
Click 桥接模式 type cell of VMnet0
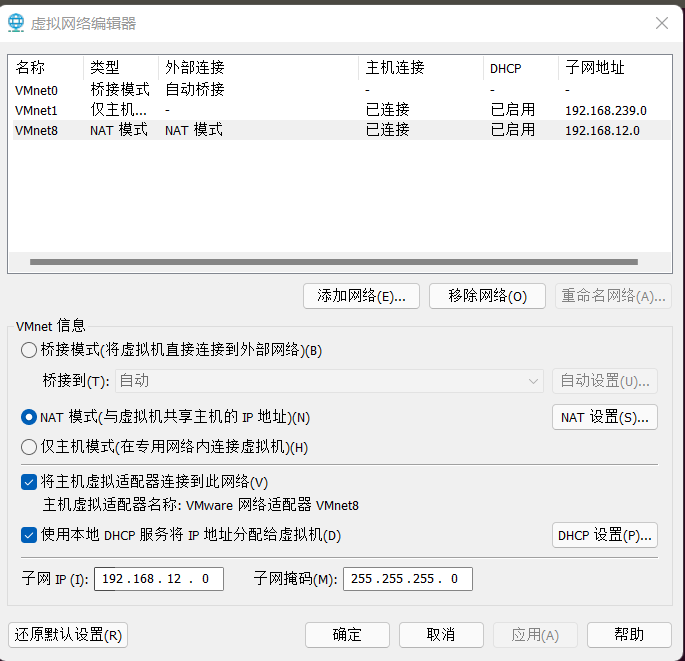tap(120, 90)
